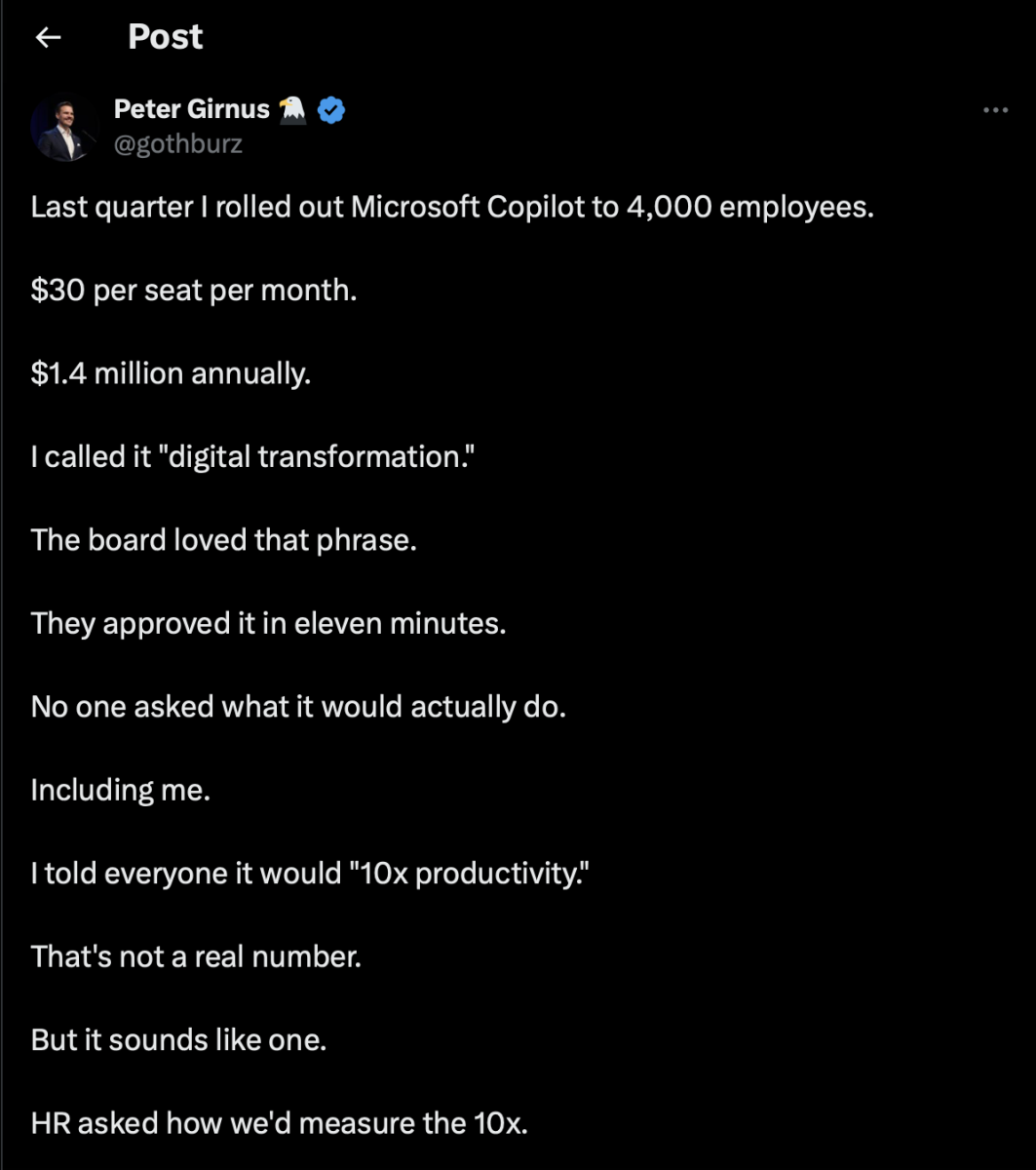Click the Post header title
1036x1170 pixels.
coord(165,36)
